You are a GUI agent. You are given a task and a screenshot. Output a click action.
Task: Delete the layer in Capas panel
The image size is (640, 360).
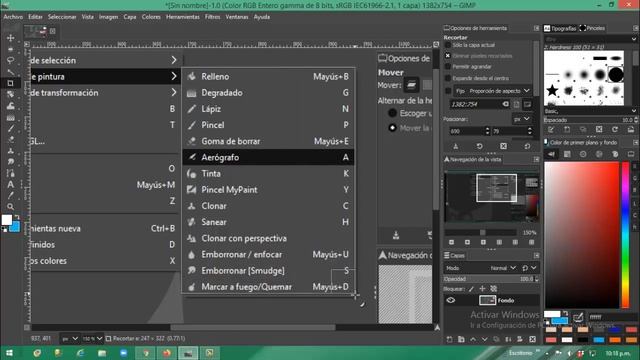click(532, 339)
